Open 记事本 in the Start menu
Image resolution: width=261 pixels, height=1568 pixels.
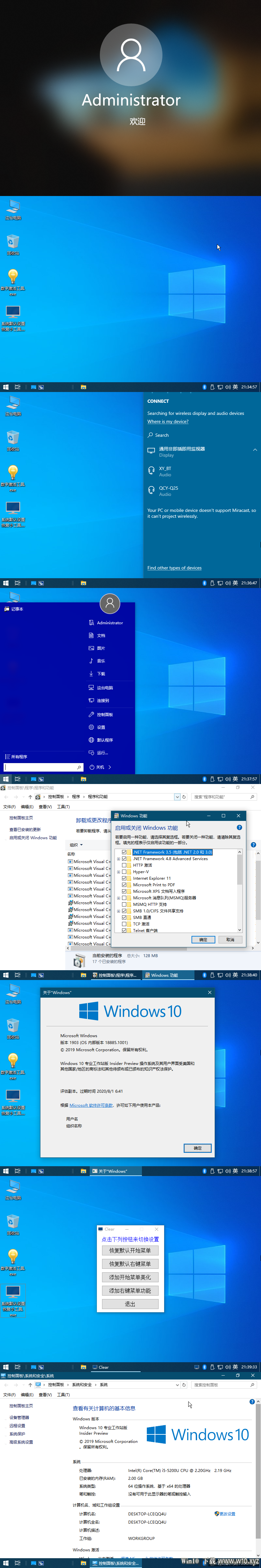point(13,609)
